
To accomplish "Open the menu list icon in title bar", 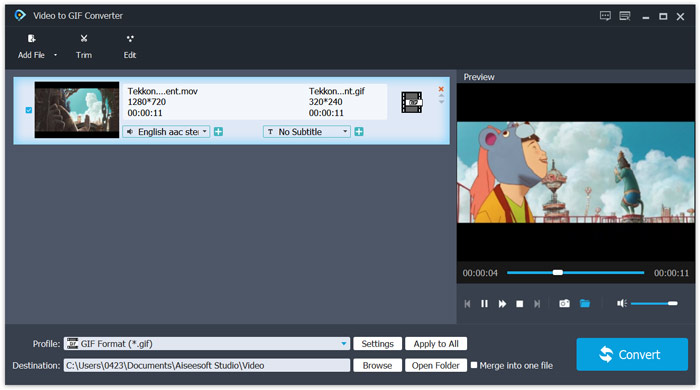I will 625,17.
